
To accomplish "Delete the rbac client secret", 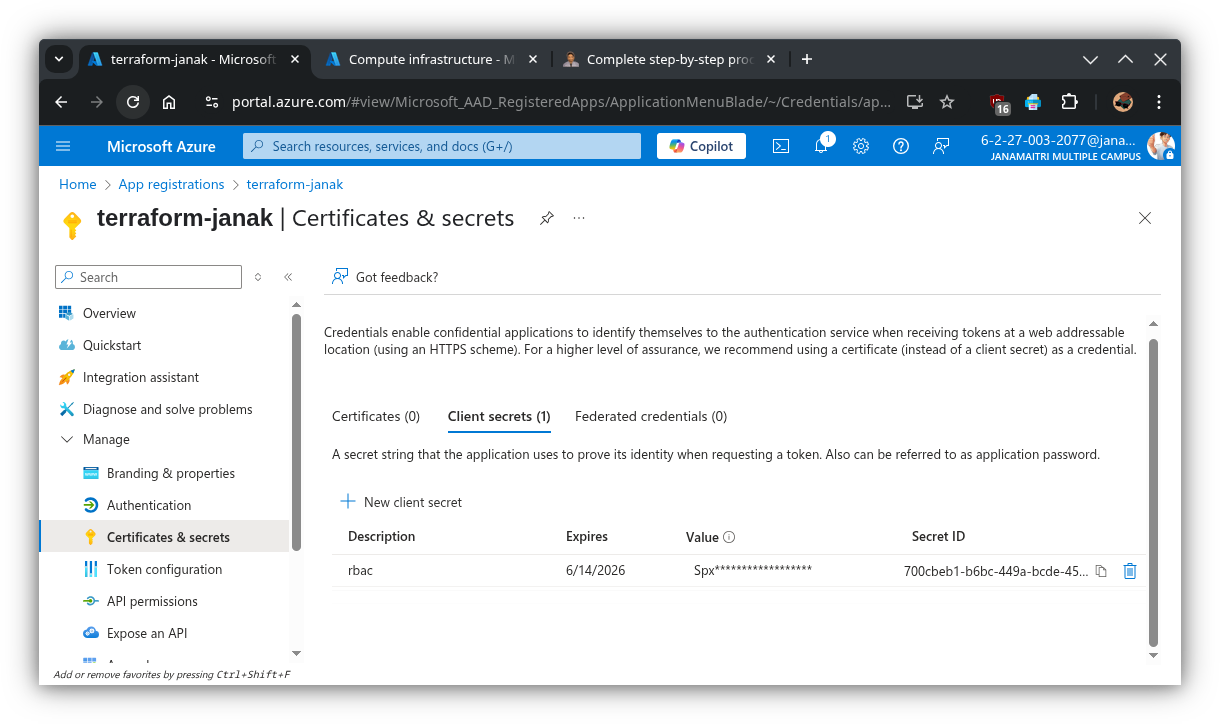I will click(x=1130, y=572).
